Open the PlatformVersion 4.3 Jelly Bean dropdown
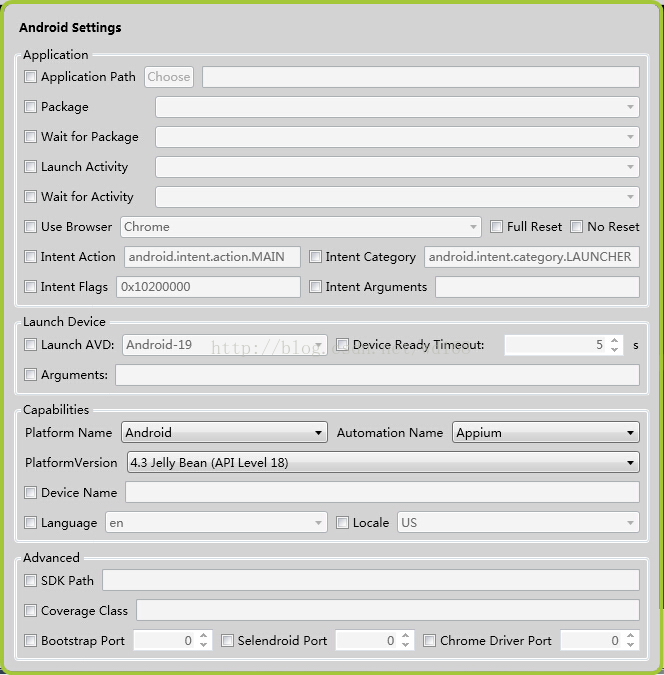This screenshot has height=675, width=664. pyautogui.click(x=383, y=463)
